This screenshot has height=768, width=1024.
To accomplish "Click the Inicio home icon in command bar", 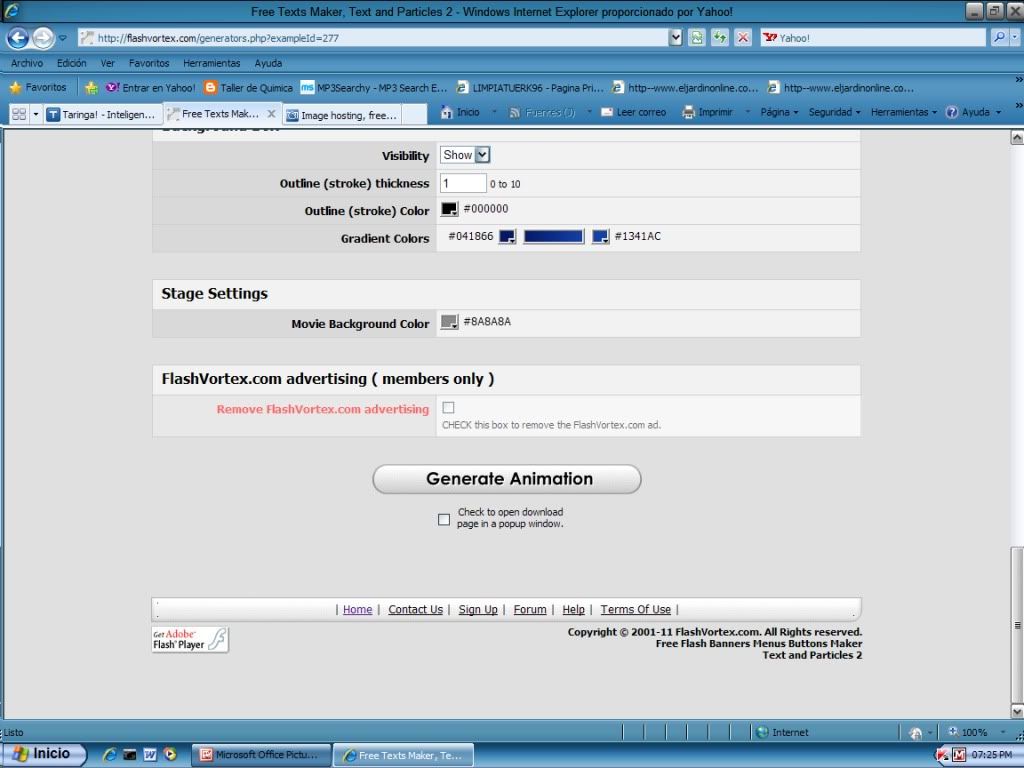I will tap(447, 112).
